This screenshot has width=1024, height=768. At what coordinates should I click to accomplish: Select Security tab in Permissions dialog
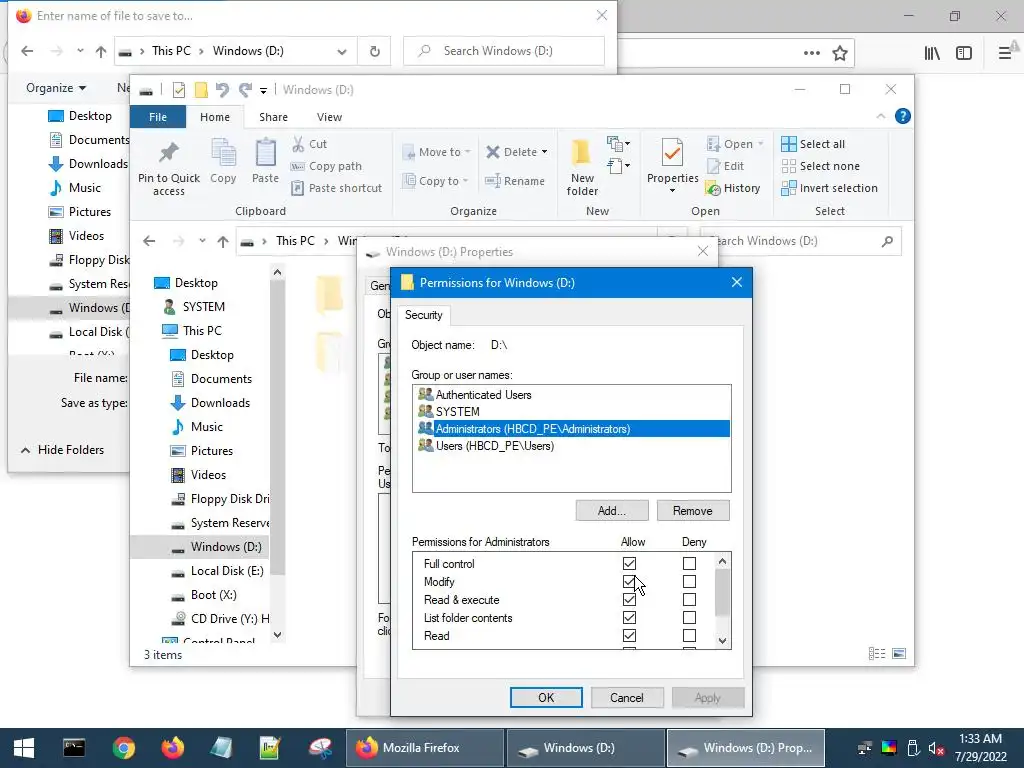(423, 315)
